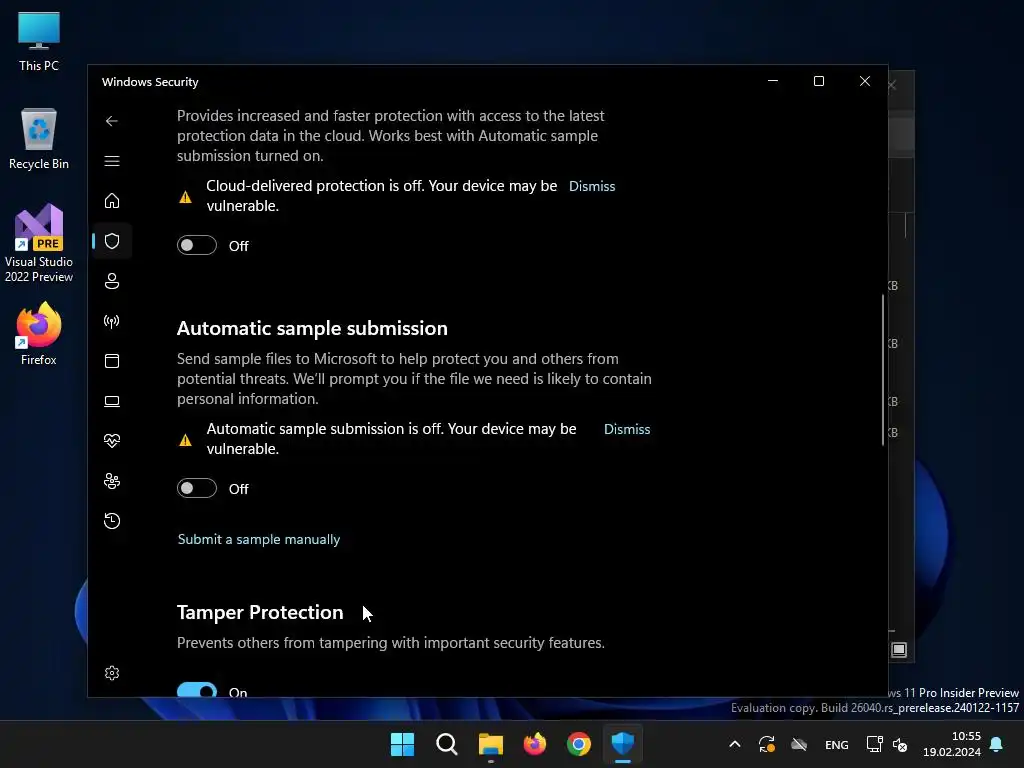Viewport: 1024px width, 768px height.
Task: Go back with the back arrow
Action: tap(112, 121)
